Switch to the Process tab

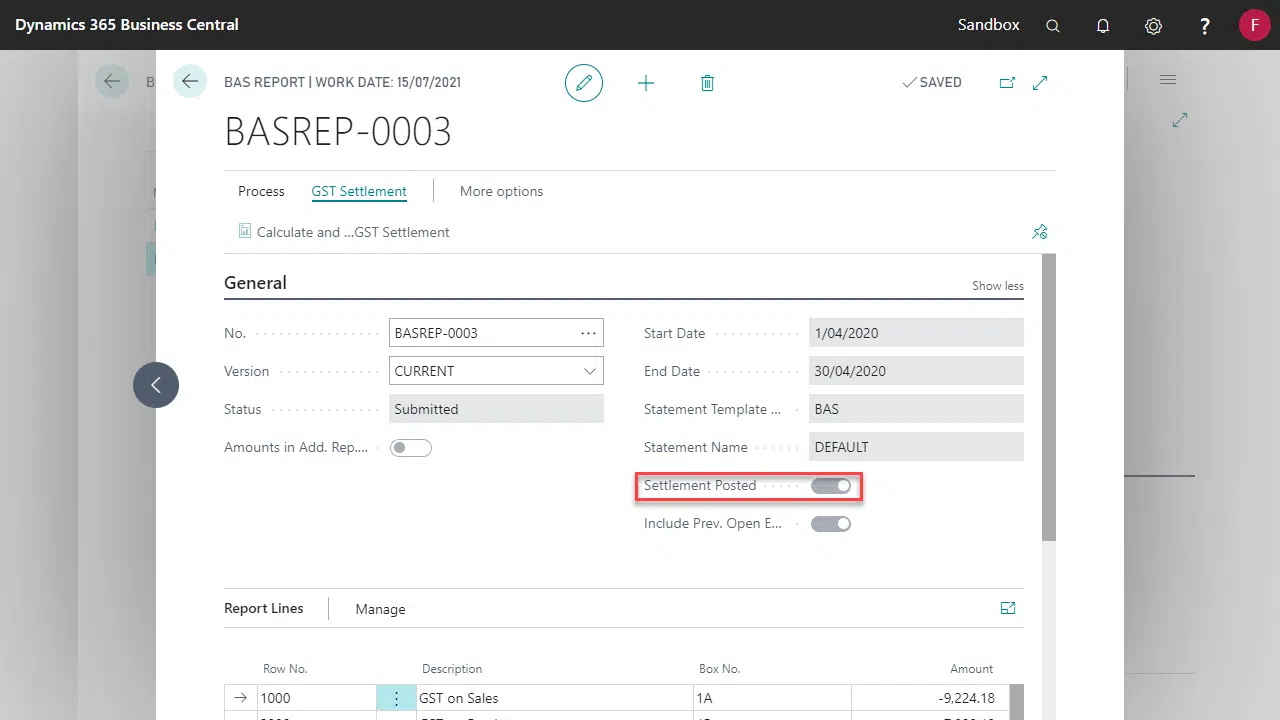point(261,191)
